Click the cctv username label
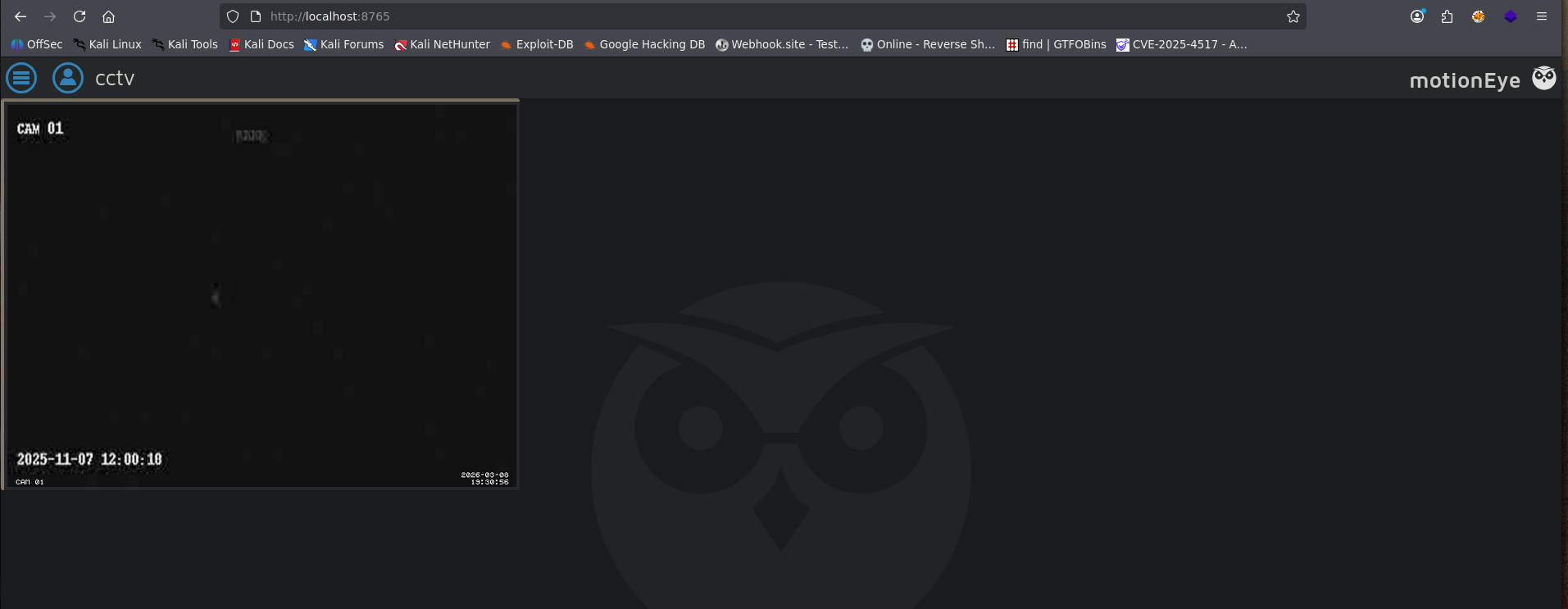 click(115, 78)
